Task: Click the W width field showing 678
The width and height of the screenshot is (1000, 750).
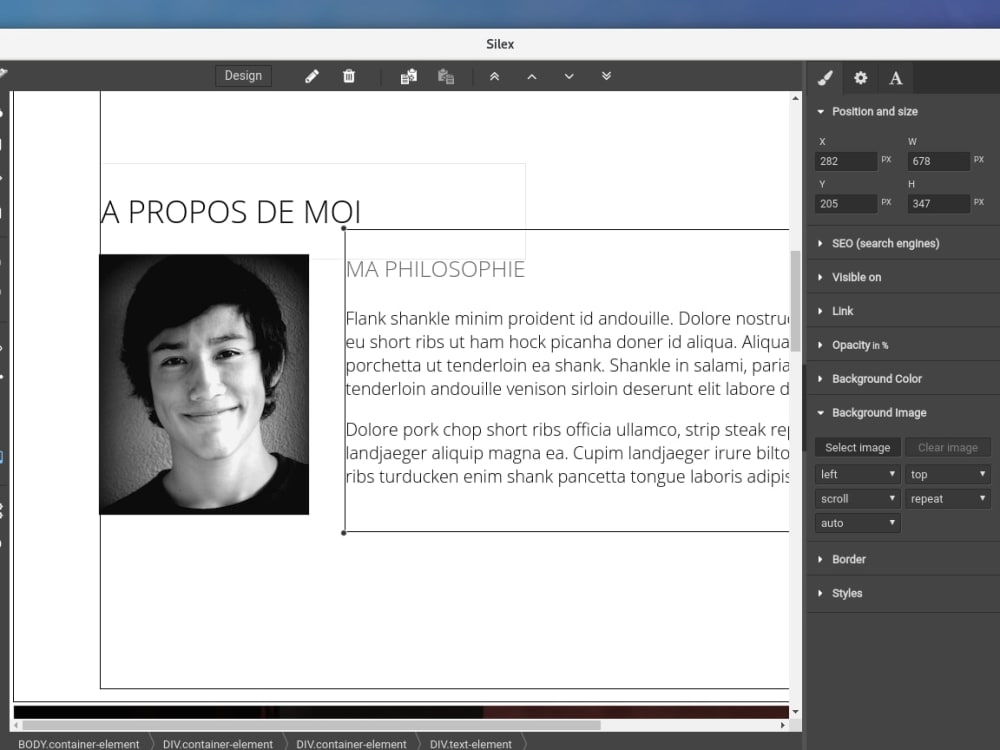Action: click(x=939, y=161)
